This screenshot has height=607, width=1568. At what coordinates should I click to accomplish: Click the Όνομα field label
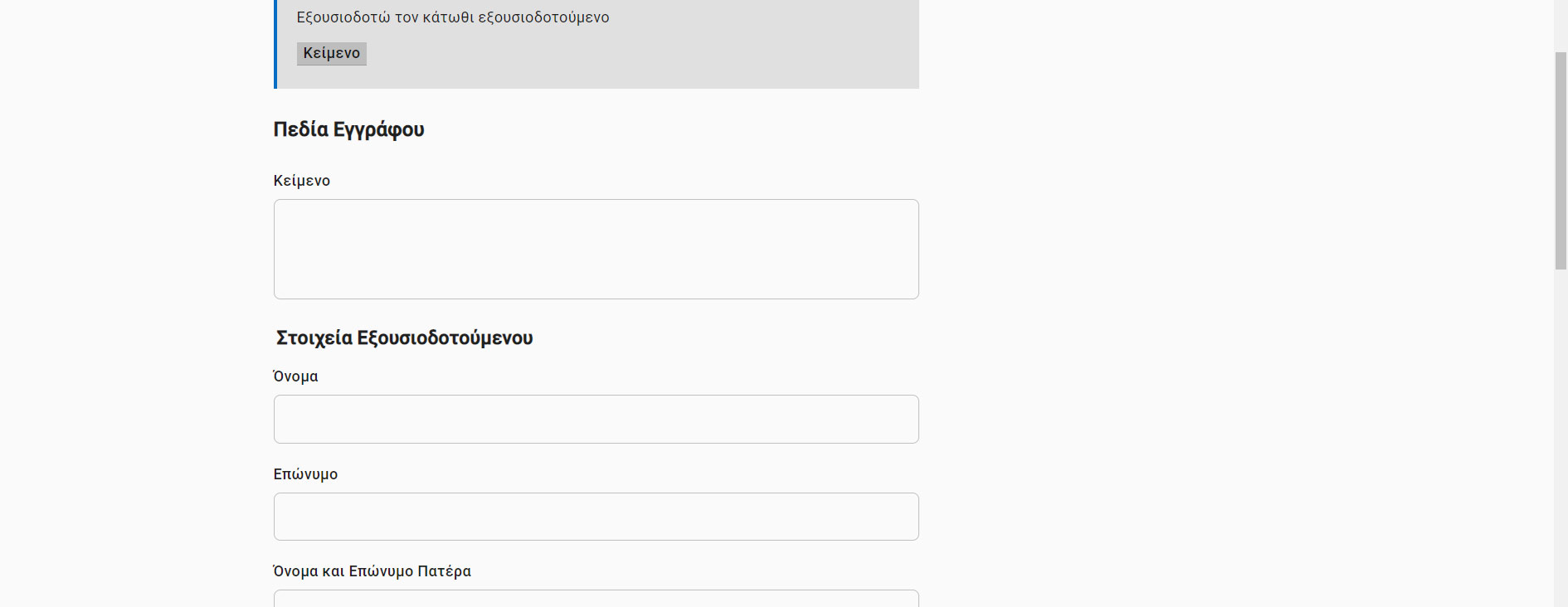(x=296, y=376)
